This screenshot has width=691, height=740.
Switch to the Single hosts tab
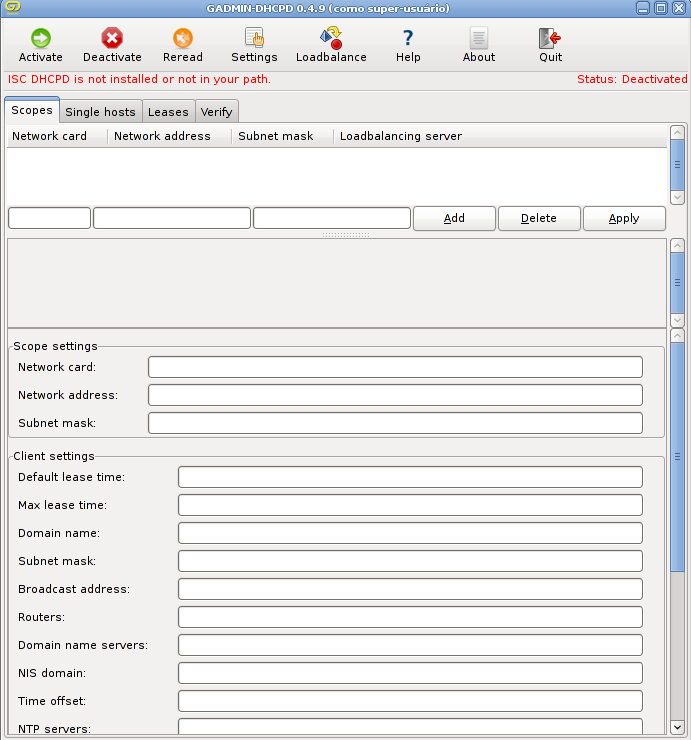click(101, 112)
